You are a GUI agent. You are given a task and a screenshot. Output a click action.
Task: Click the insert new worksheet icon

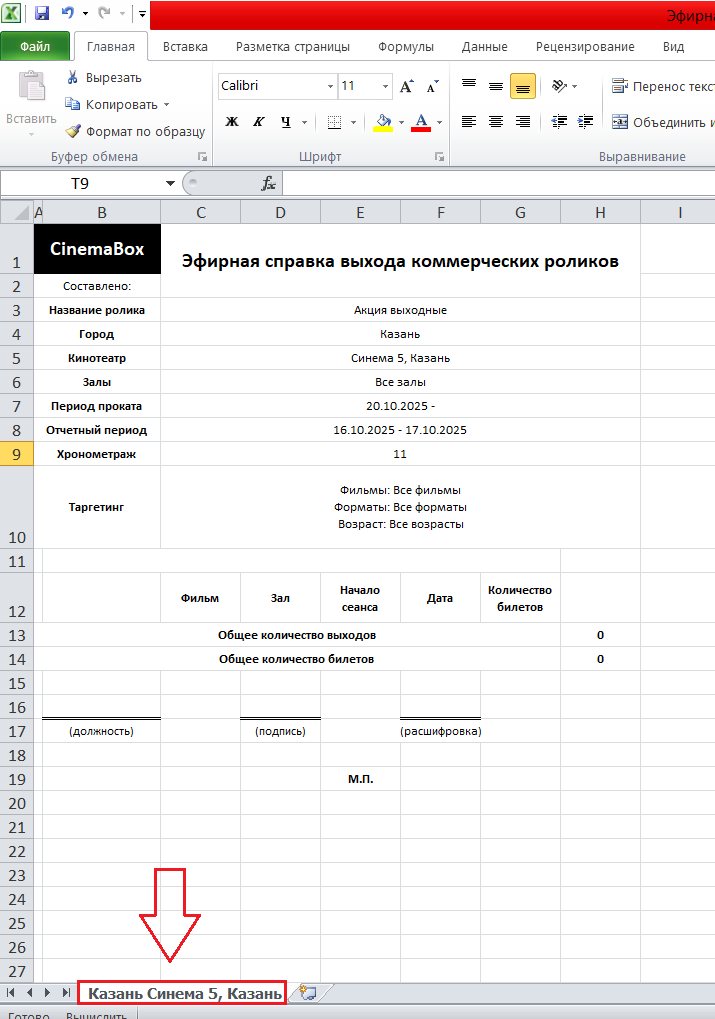pyautogui.click(x=308, y=992)
